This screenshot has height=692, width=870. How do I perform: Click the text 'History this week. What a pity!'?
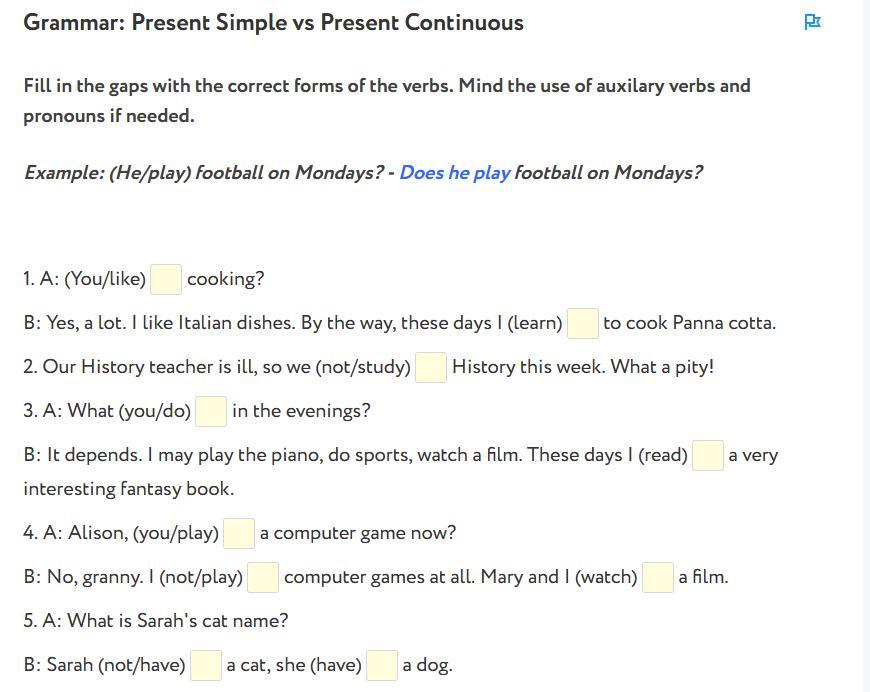point(583,367)
